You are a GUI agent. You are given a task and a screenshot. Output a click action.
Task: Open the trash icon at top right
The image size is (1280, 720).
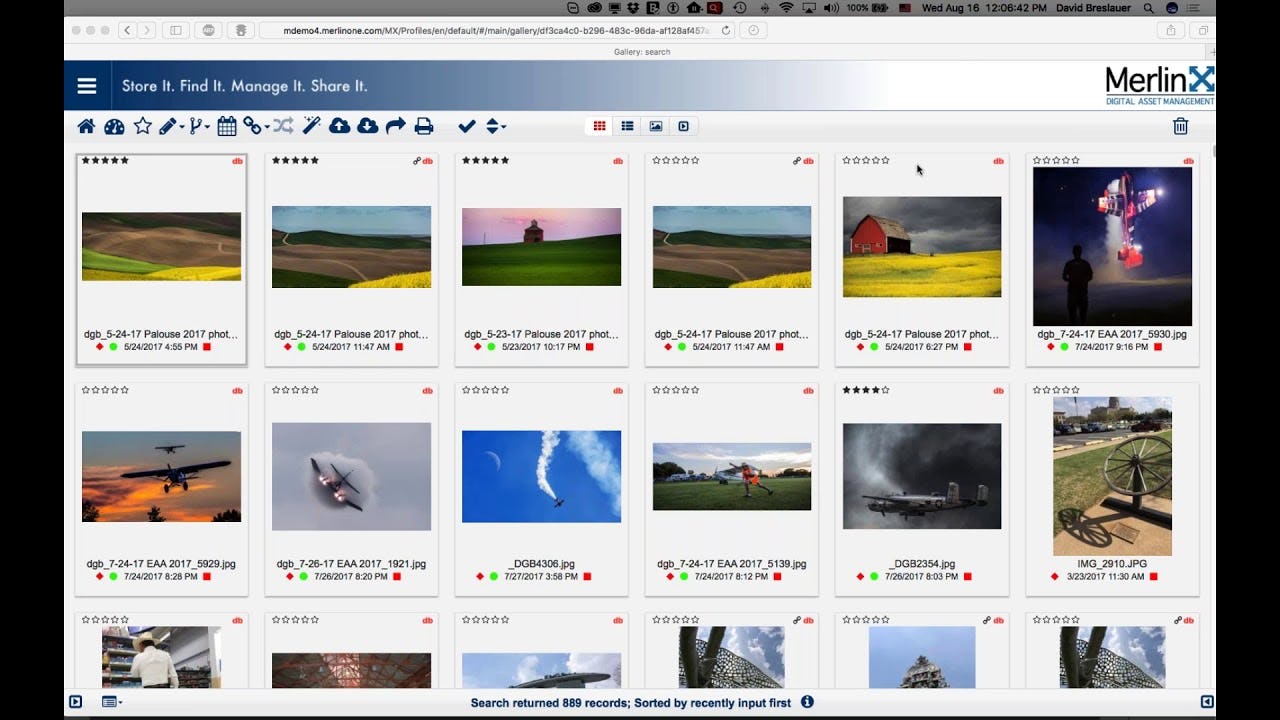coord(1180,126)
